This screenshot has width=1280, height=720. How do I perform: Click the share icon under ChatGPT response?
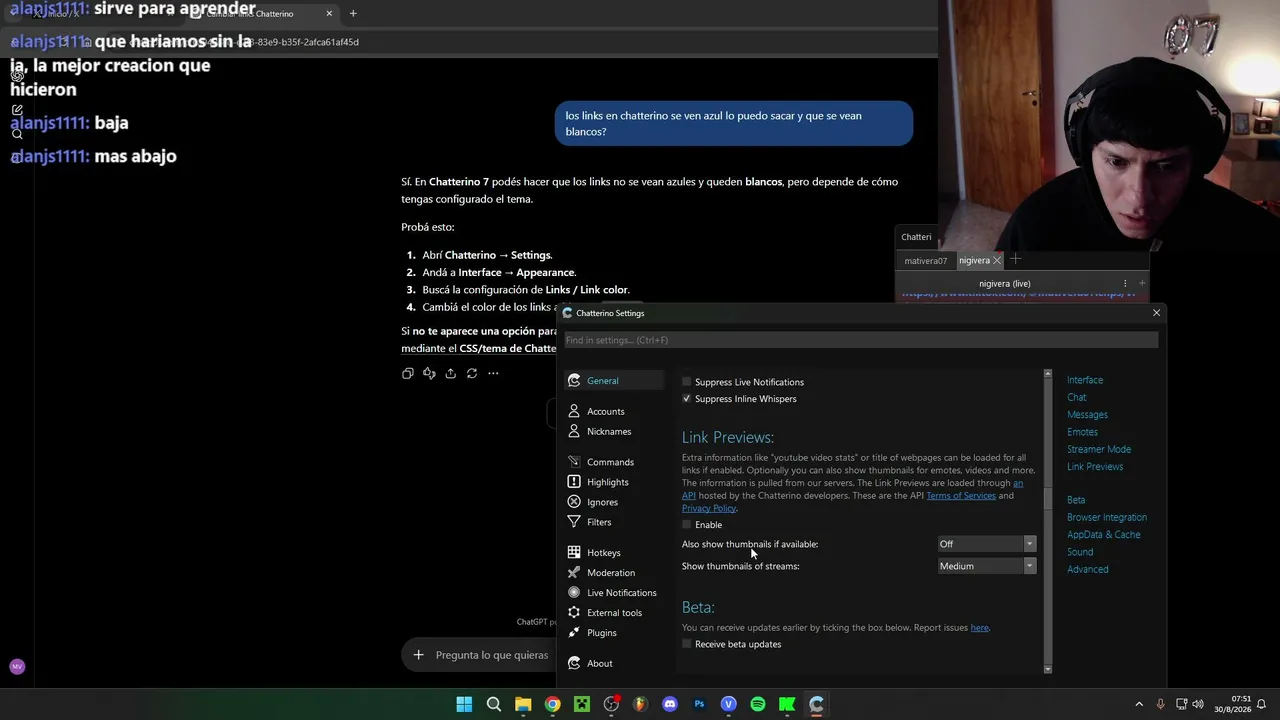point(451,373)
